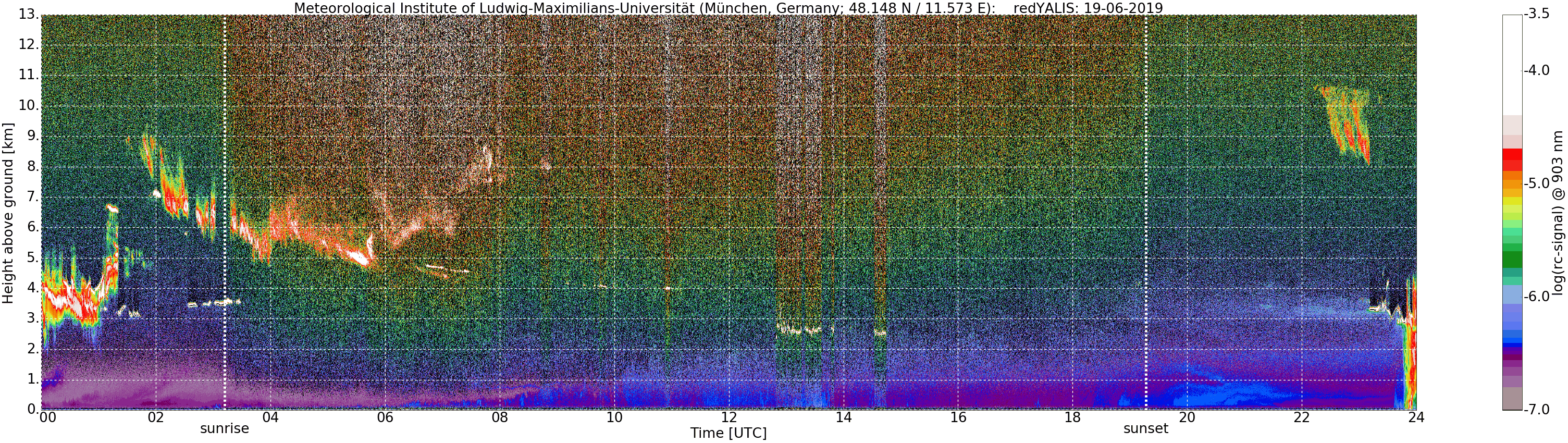Click the 'Time [UTC]' axis label
This screenshot has width=1568, height=443.
[728, 433]
